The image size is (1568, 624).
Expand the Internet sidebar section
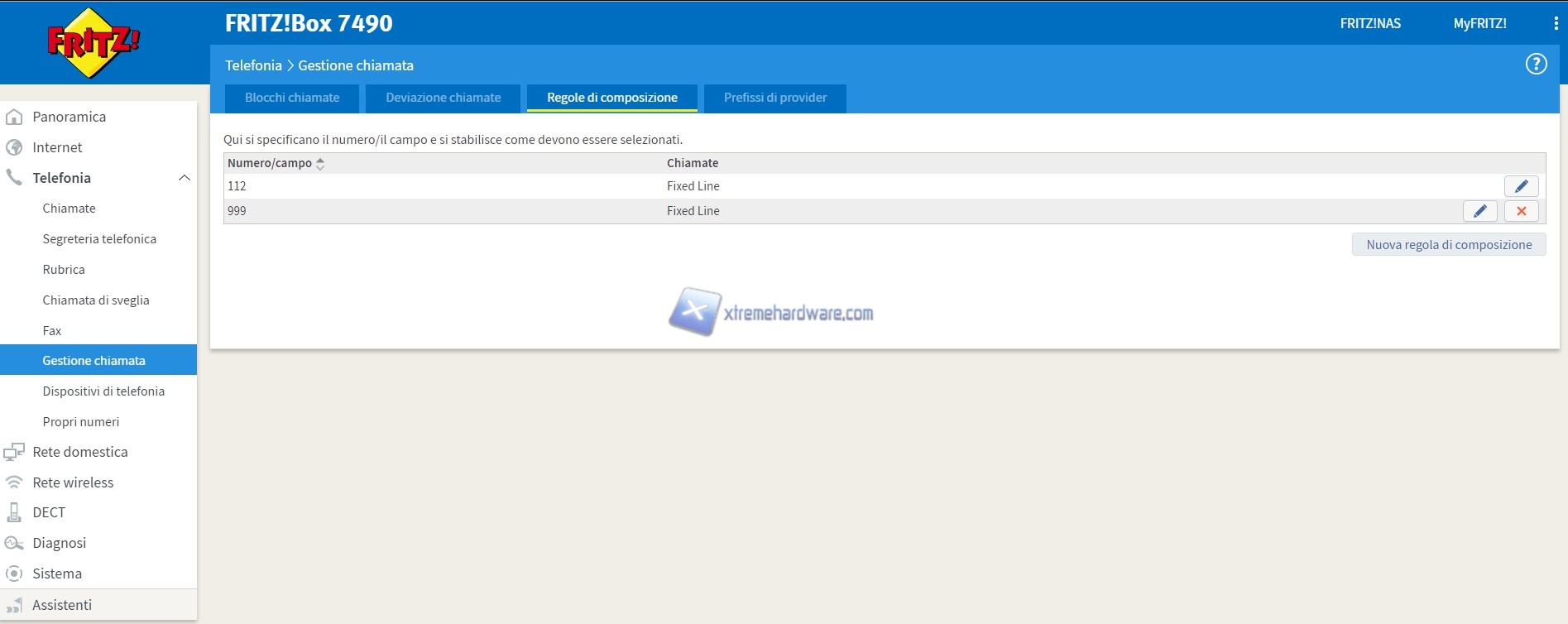57,147
